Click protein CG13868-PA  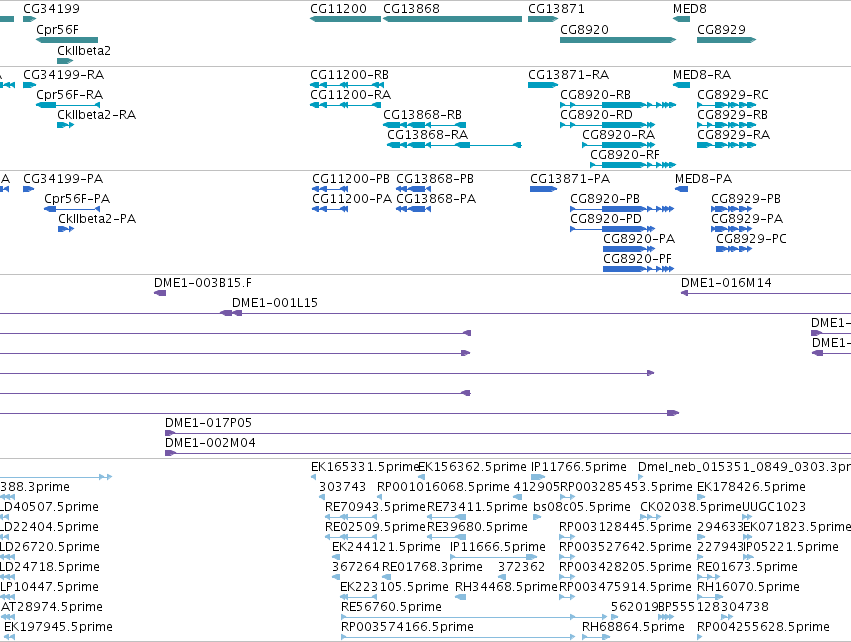[436, 199]
